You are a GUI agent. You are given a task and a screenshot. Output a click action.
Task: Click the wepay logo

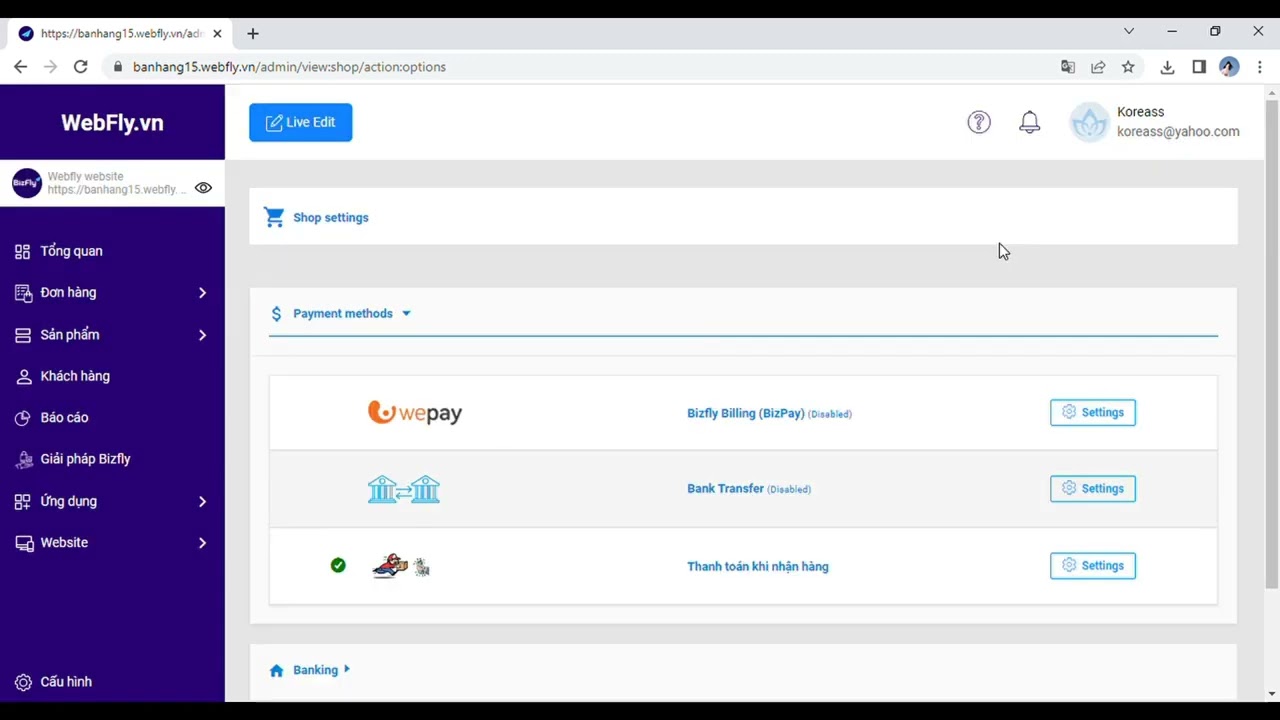click(415, 412)
